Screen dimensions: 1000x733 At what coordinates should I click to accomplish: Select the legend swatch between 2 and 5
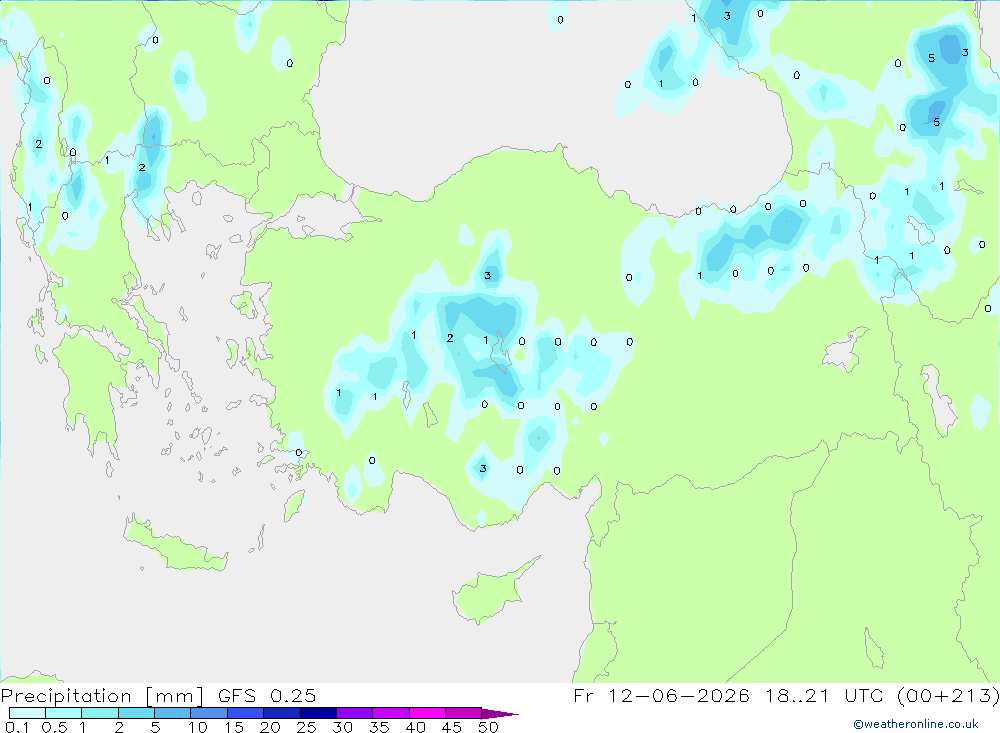pos(136,713)
